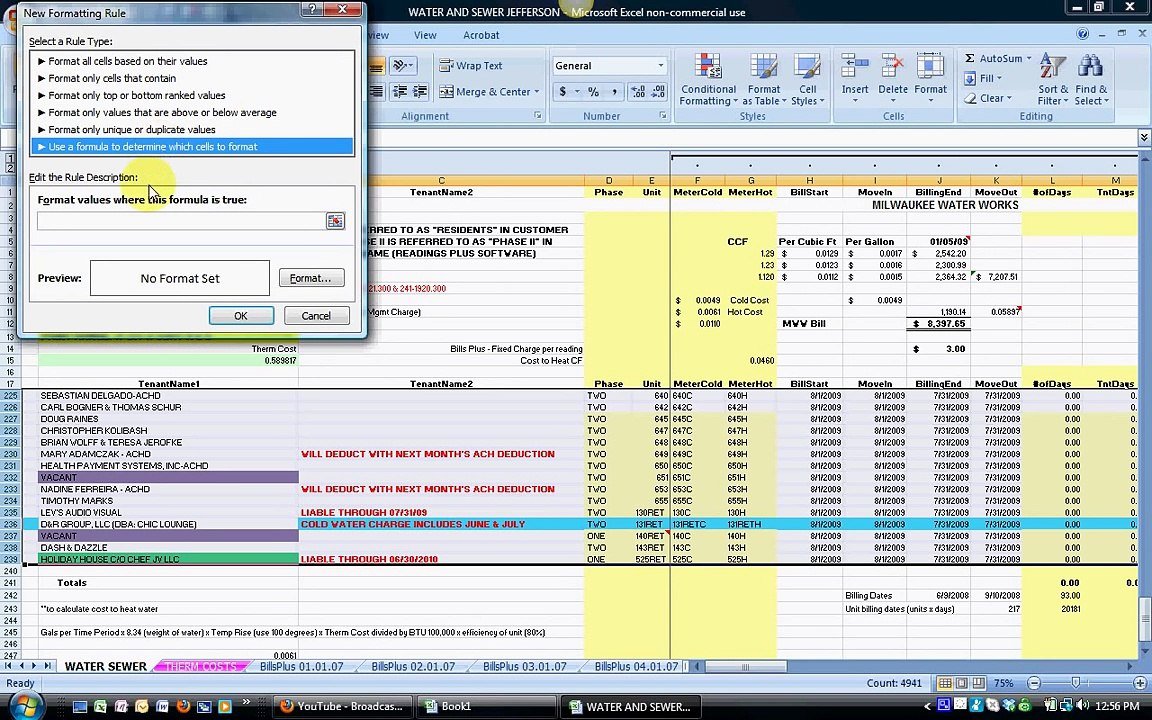Apply Comma Style format
Screen dimensions: 1152x720
[x=614, y=92]
